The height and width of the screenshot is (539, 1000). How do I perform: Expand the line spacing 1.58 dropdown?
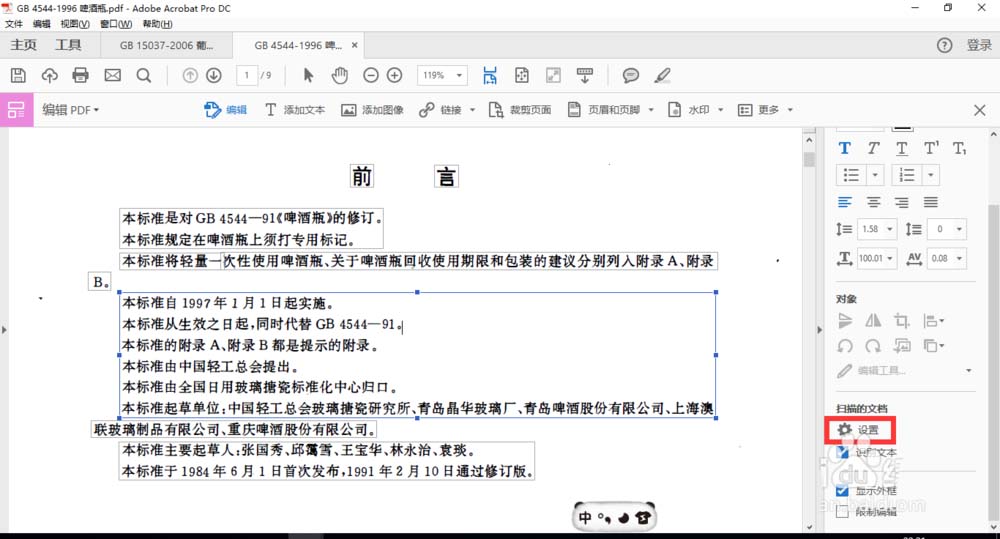(890, 230)
